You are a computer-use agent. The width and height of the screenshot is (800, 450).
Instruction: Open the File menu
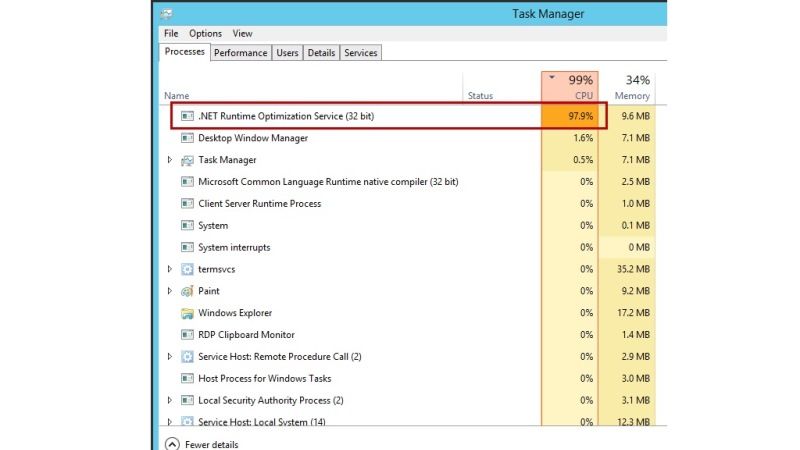(171, 34)
